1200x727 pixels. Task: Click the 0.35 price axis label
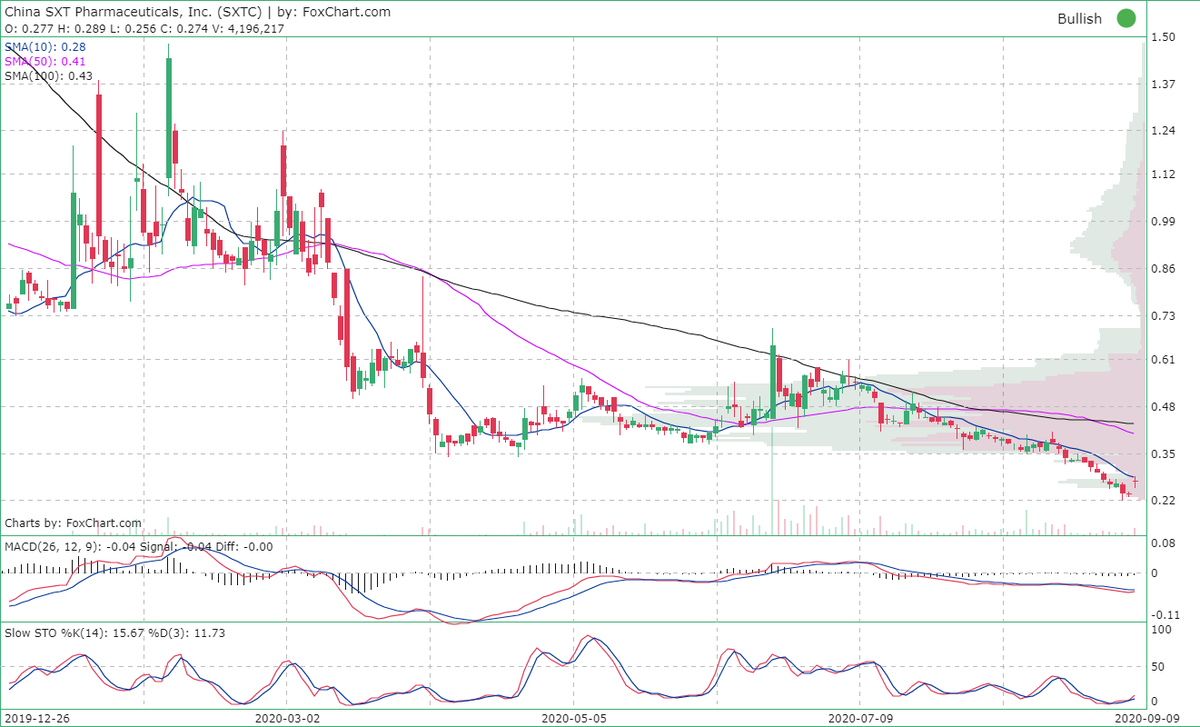[x=1162, y=454]
